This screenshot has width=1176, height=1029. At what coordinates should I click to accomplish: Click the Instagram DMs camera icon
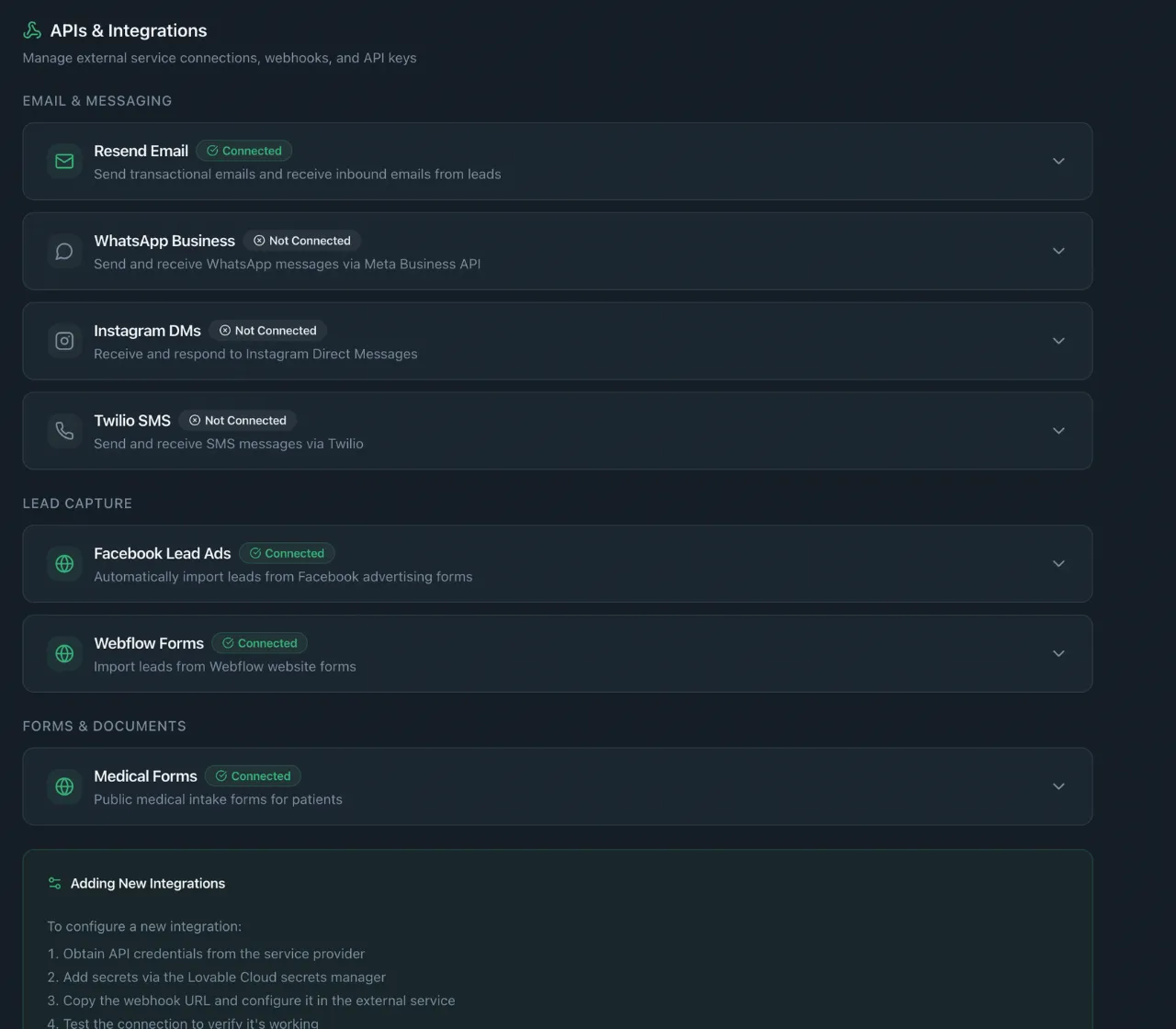coord(64,341)
